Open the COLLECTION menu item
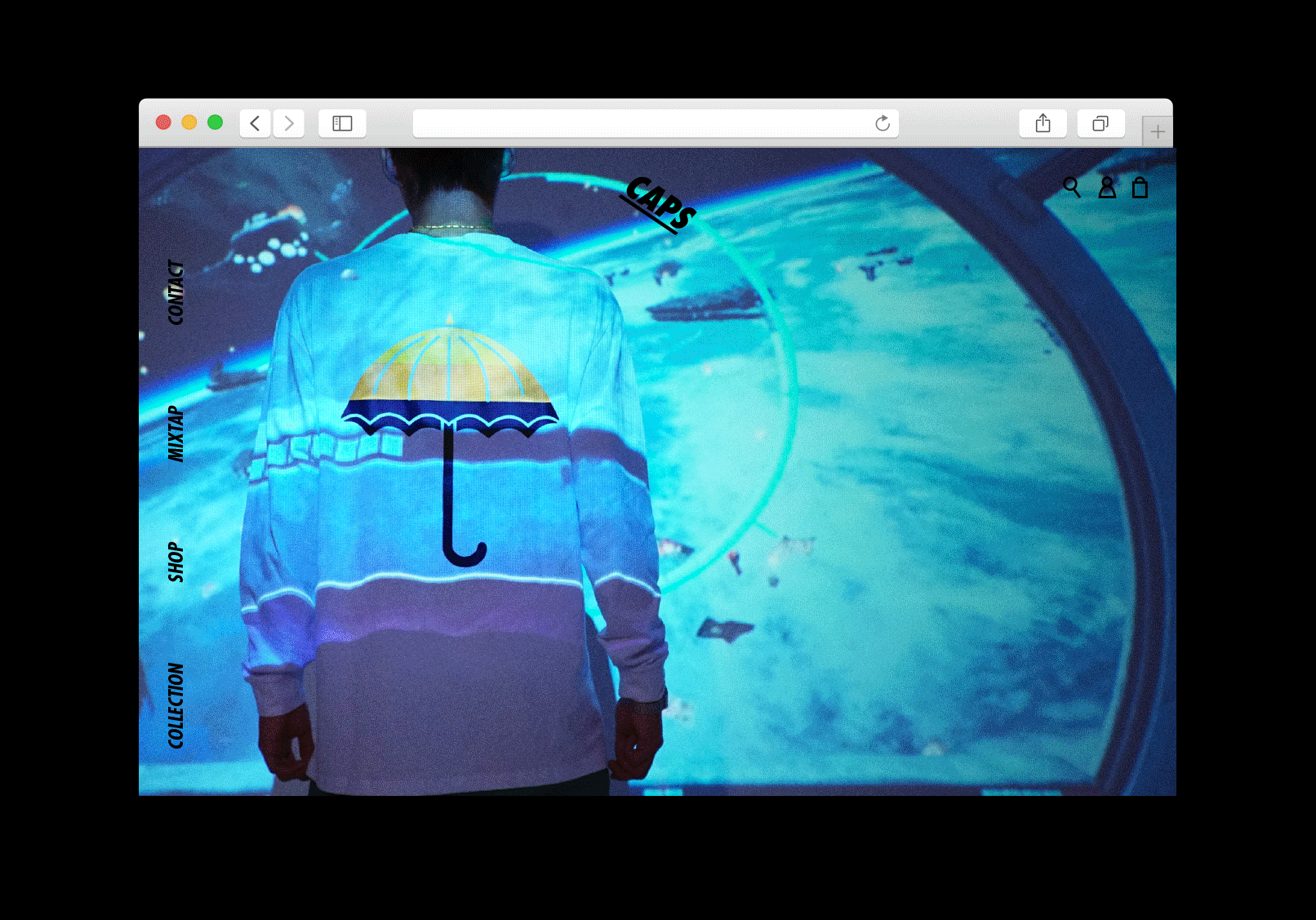 click(x=176, y=705)
